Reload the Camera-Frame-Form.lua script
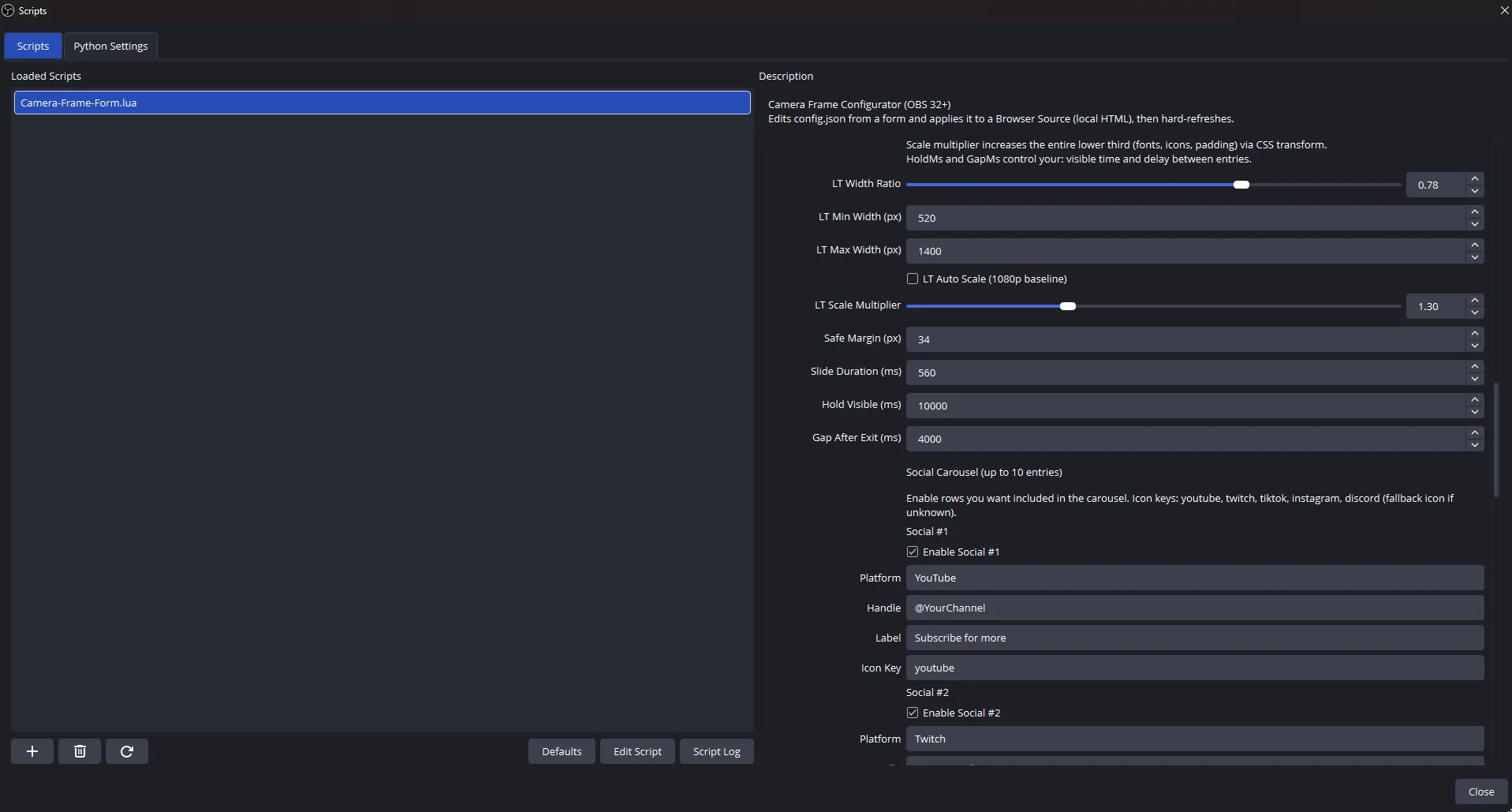The height and width of the screenshot is (812, 1512). [126, 750]
